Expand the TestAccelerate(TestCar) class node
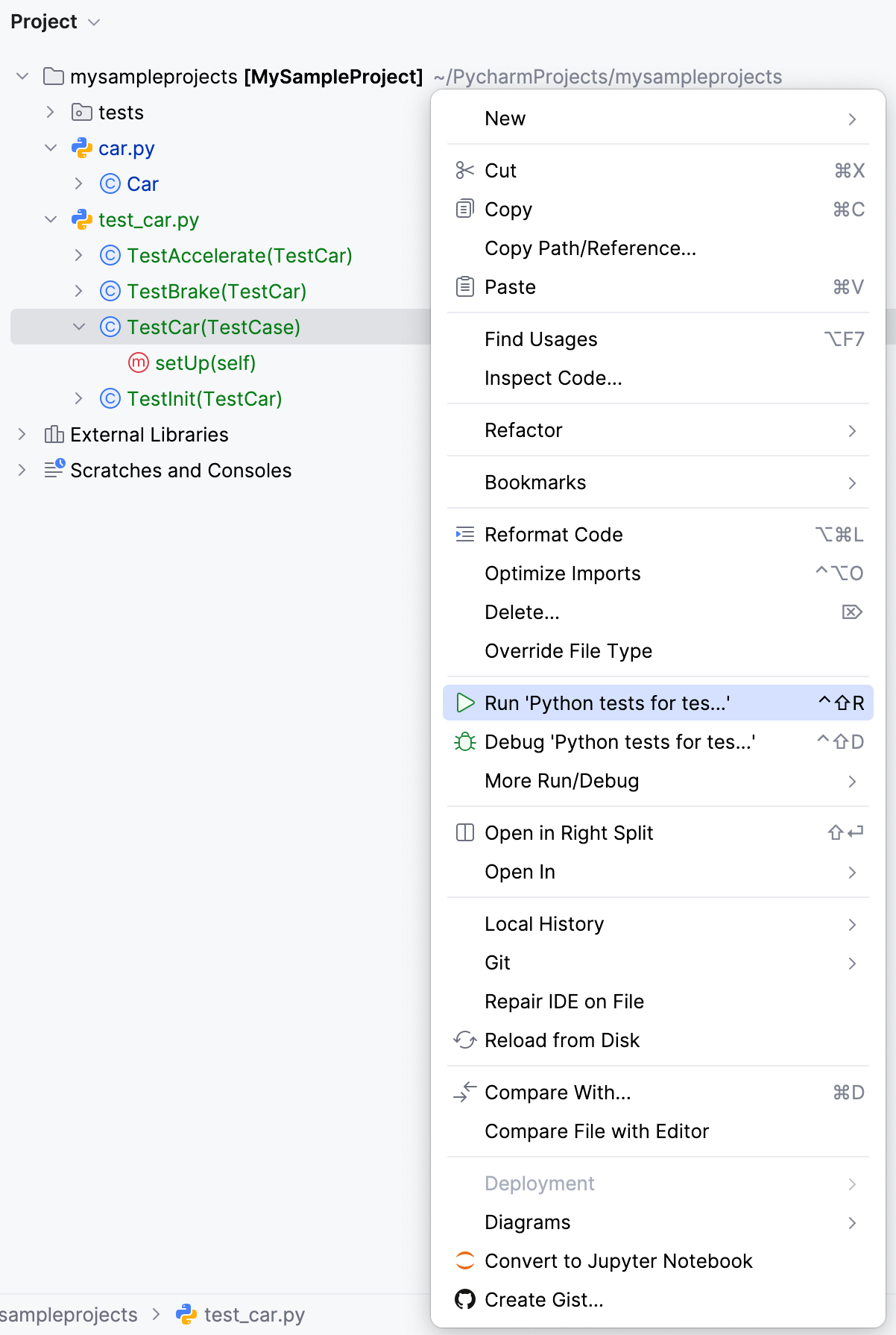The width and height of the screenshot is (896, 1335). (79, 255)
